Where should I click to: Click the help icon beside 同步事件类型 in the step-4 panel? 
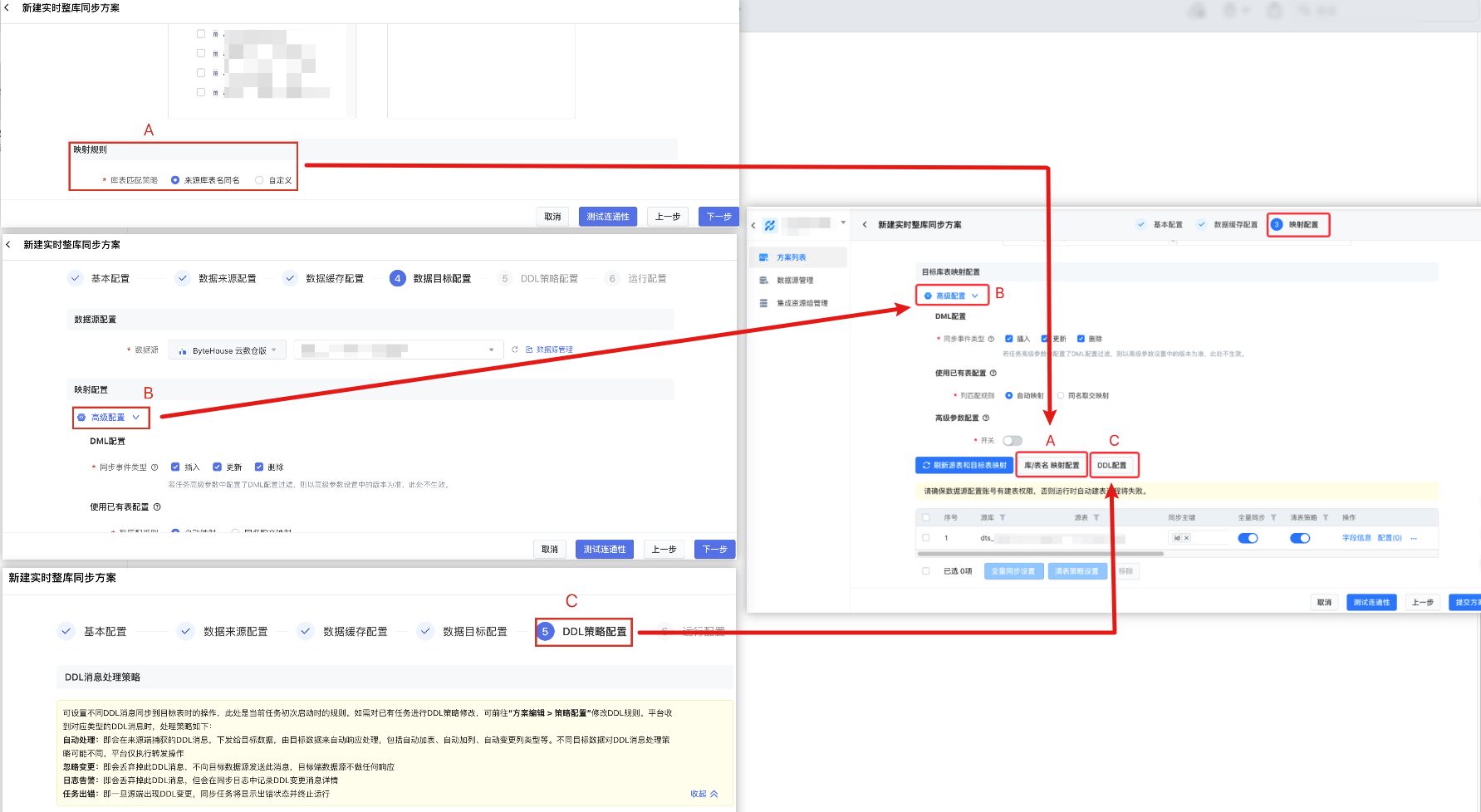[x=154, y=467]
